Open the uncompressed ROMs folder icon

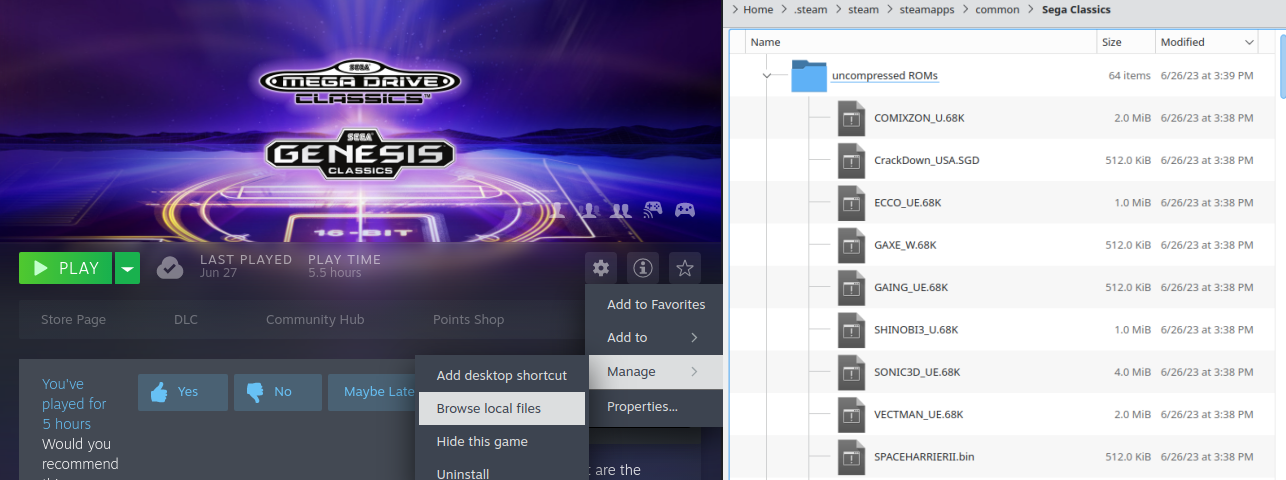point(809,76)
